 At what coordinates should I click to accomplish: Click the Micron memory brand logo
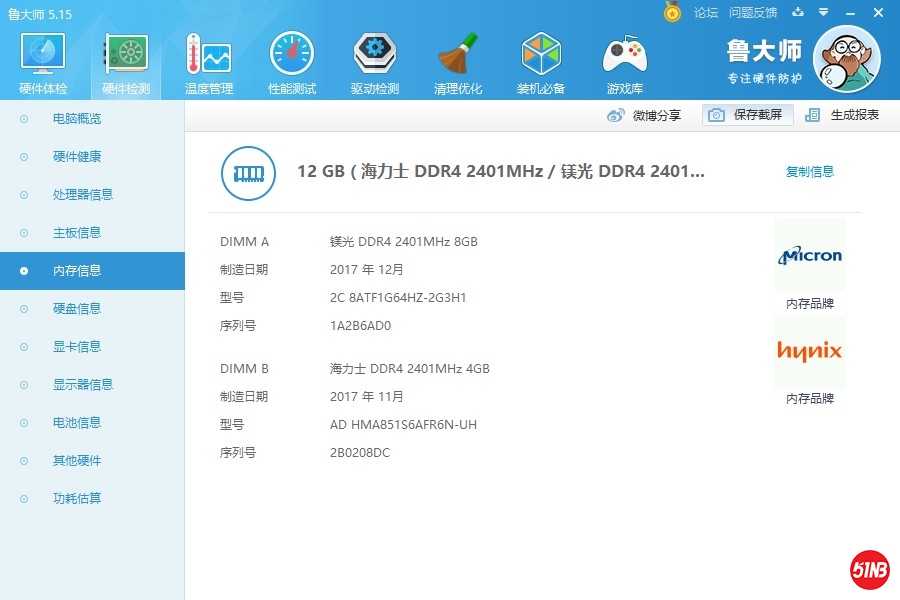click(810, 256)
